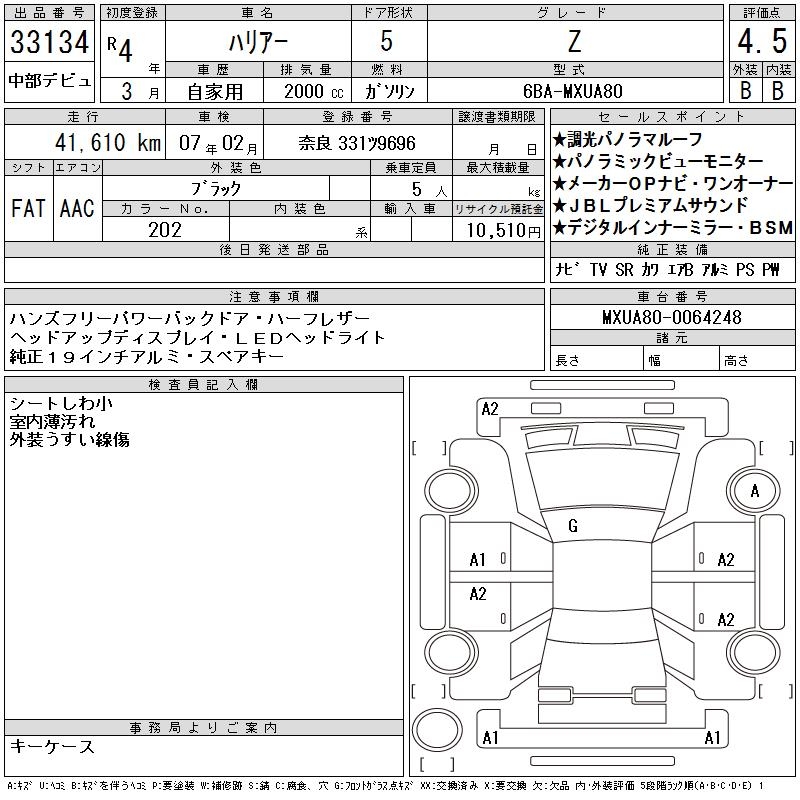800x800 pixels.
Task: Click inspector note 室内薄汚れ
Action: (53, 421)
